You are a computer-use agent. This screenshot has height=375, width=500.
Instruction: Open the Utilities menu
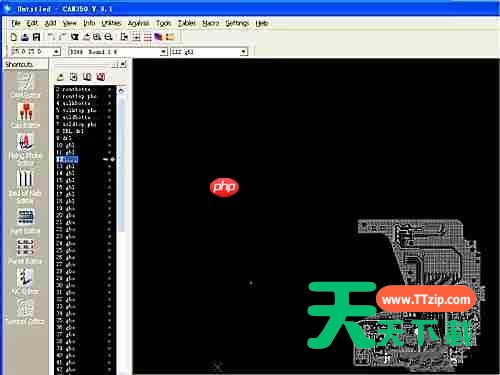[111, 23]
